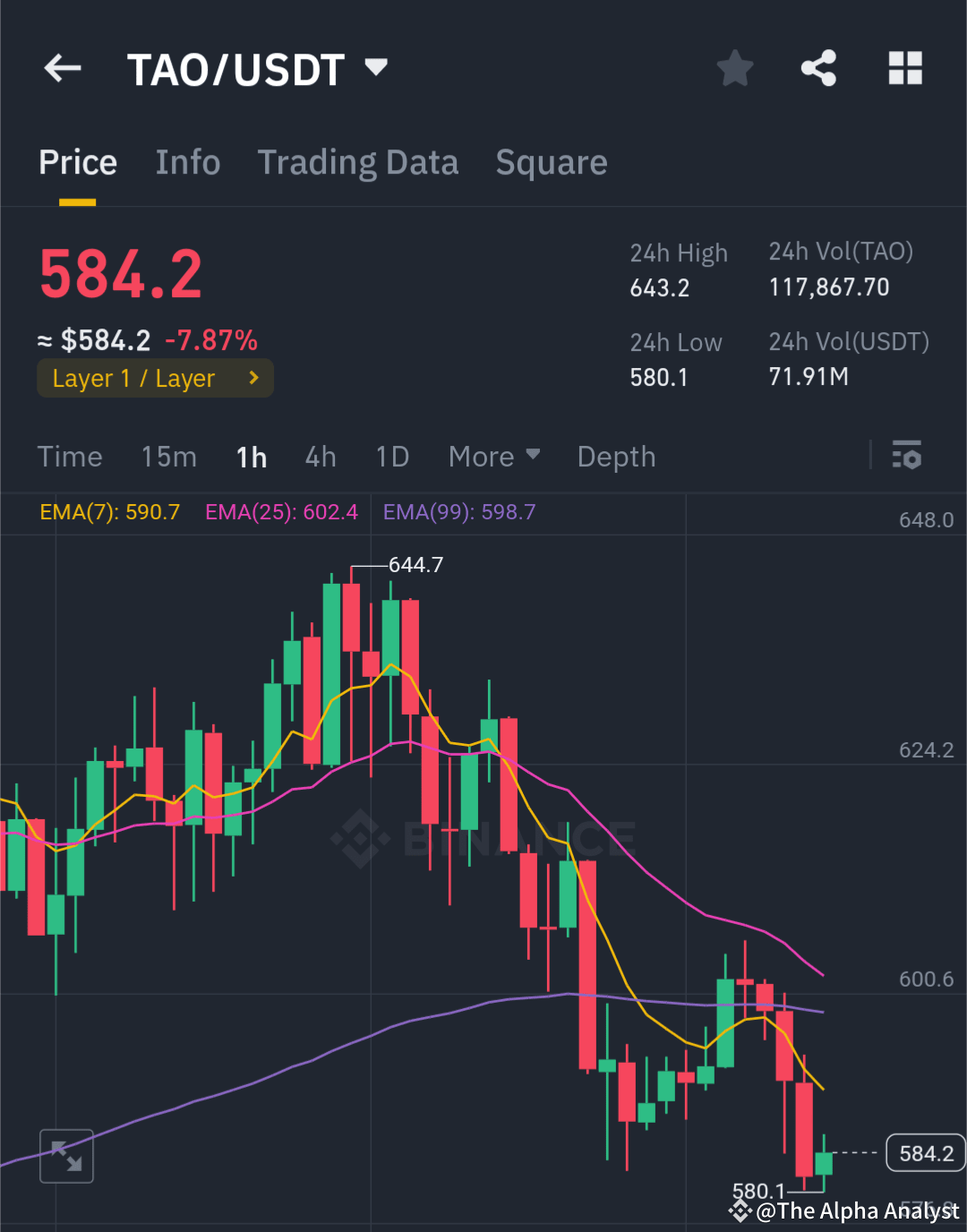Screen dimensions: 967x1232
Task: Open the grid/apps layout icon top right
Action: coord(904,68)
